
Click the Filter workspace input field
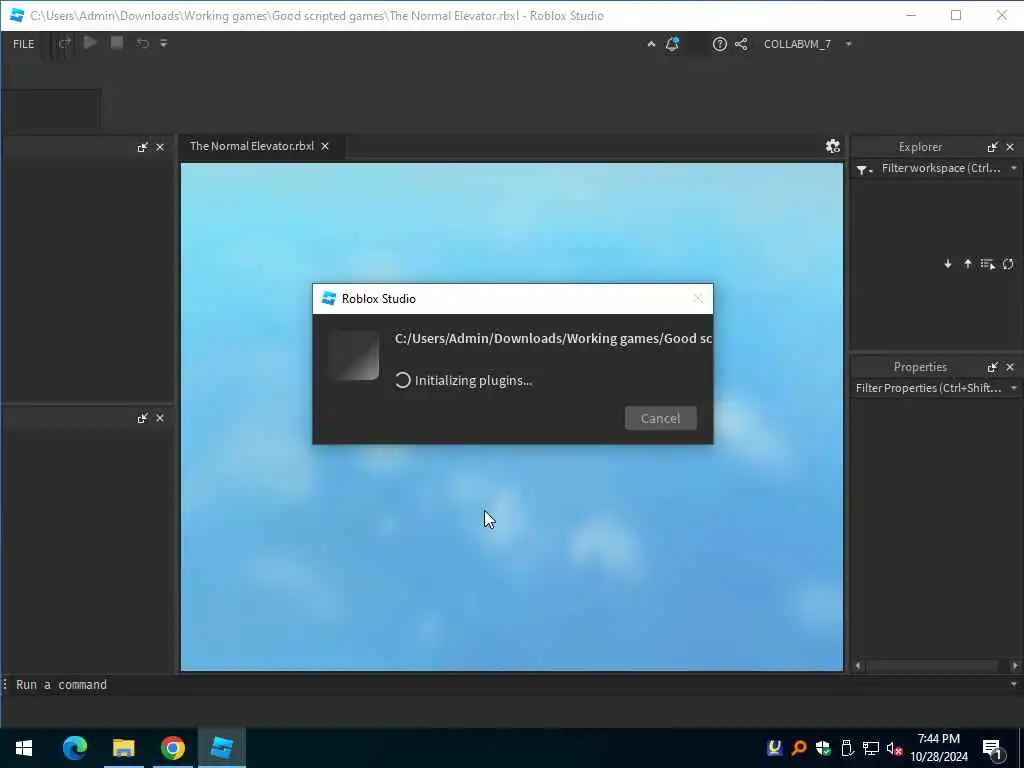[941, 168]
